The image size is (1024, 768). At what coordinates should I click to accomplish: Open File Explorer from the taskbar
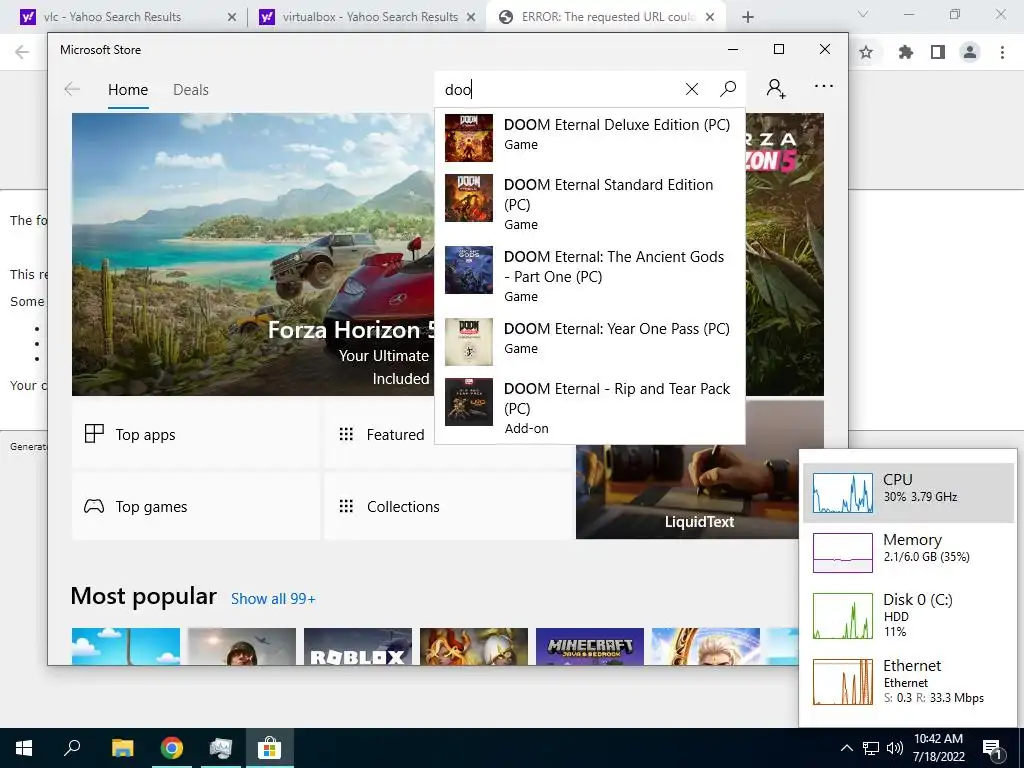coord(122,748)
